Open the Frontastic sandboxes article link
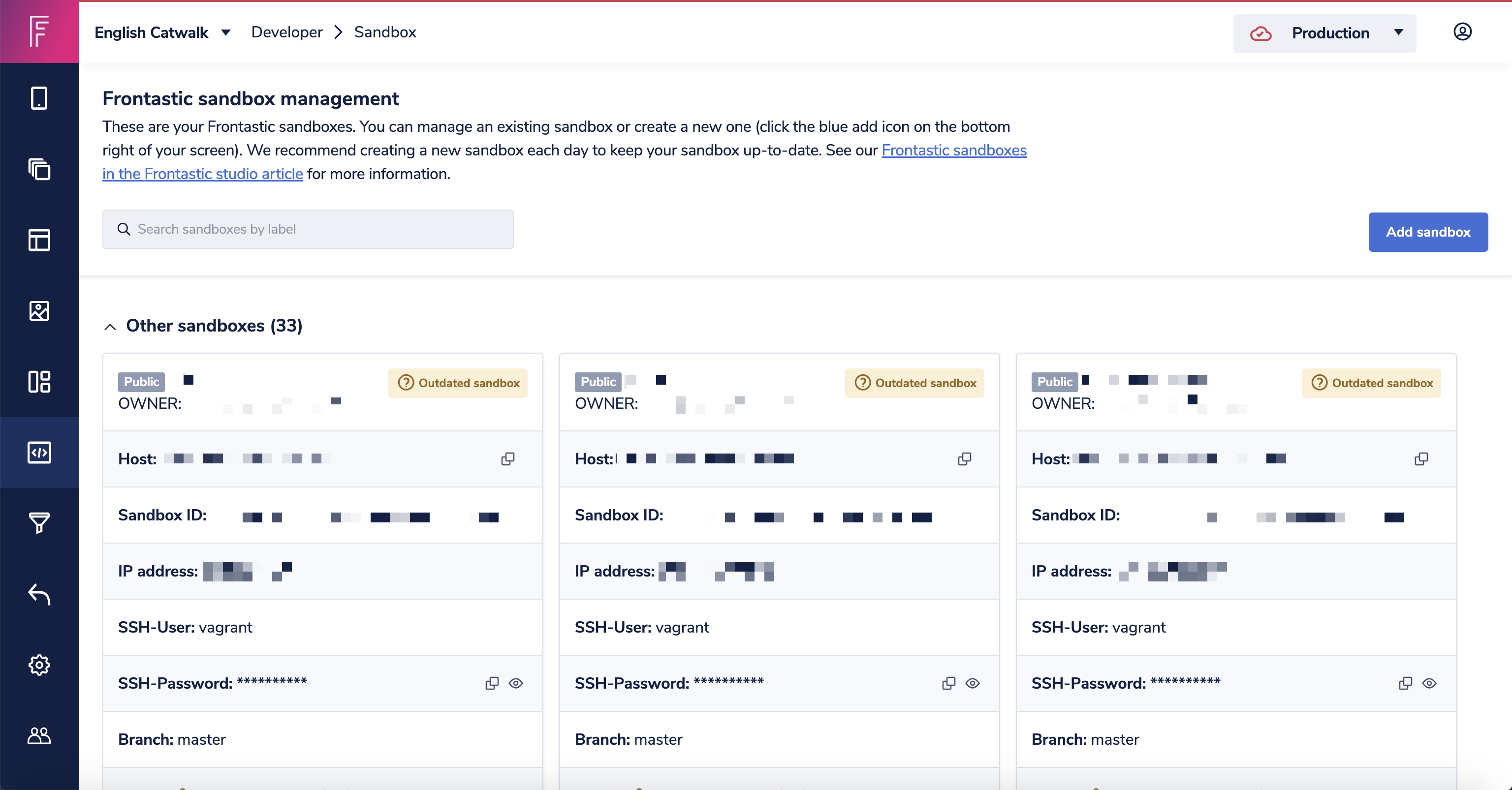This screenshot has height=790, width=1512. coord(953,150)
